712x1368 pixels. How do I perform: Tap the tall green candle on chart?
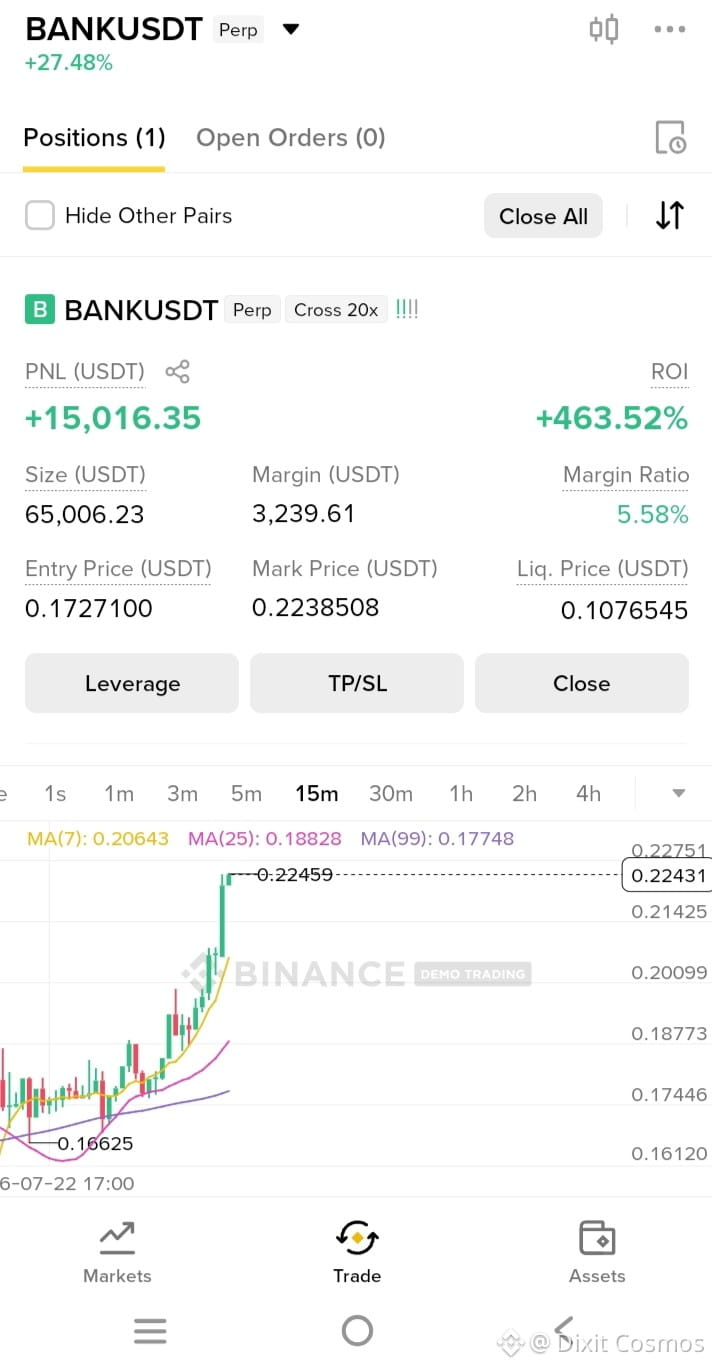223,915
